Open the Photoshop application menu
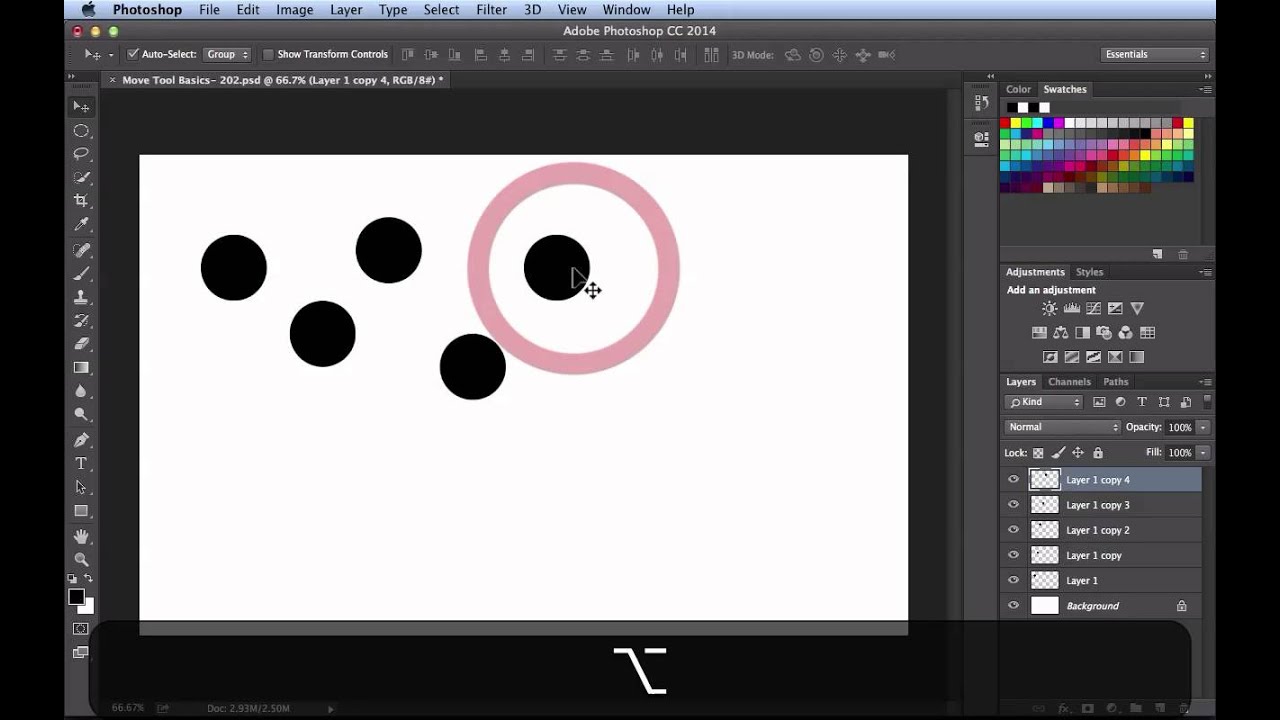Screen dimensions: 1280x720 coord(147,10)
